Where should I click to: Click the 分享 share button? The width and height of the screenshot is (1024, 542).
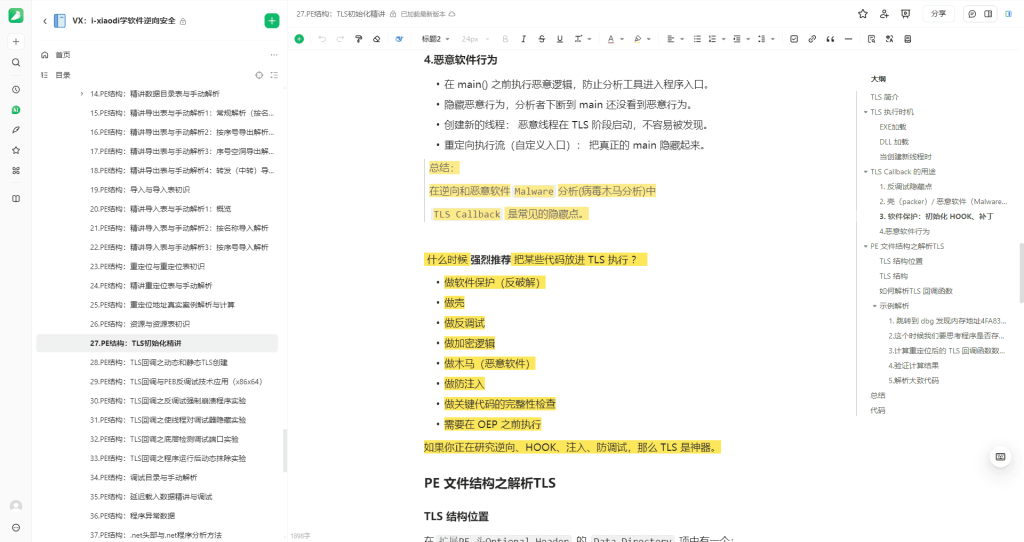(x=938, y=14)
